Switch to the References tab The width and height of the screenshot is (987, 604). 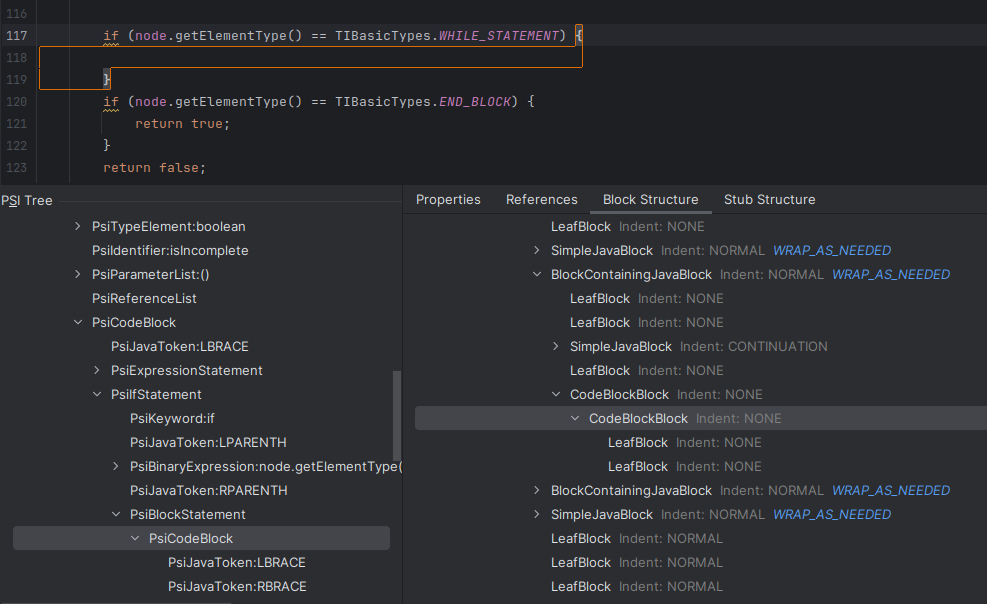[541, 199]
